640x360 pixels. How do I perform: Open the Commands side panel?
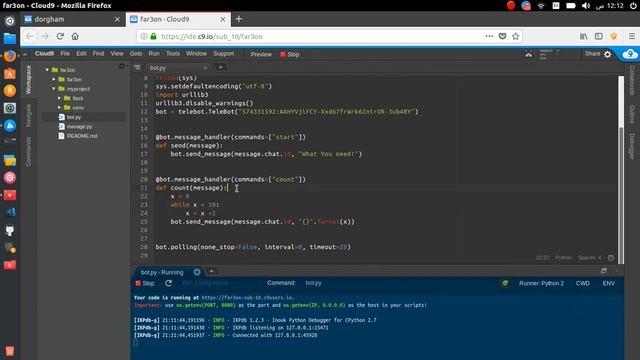pyautogui.click(x=28, y=151)
